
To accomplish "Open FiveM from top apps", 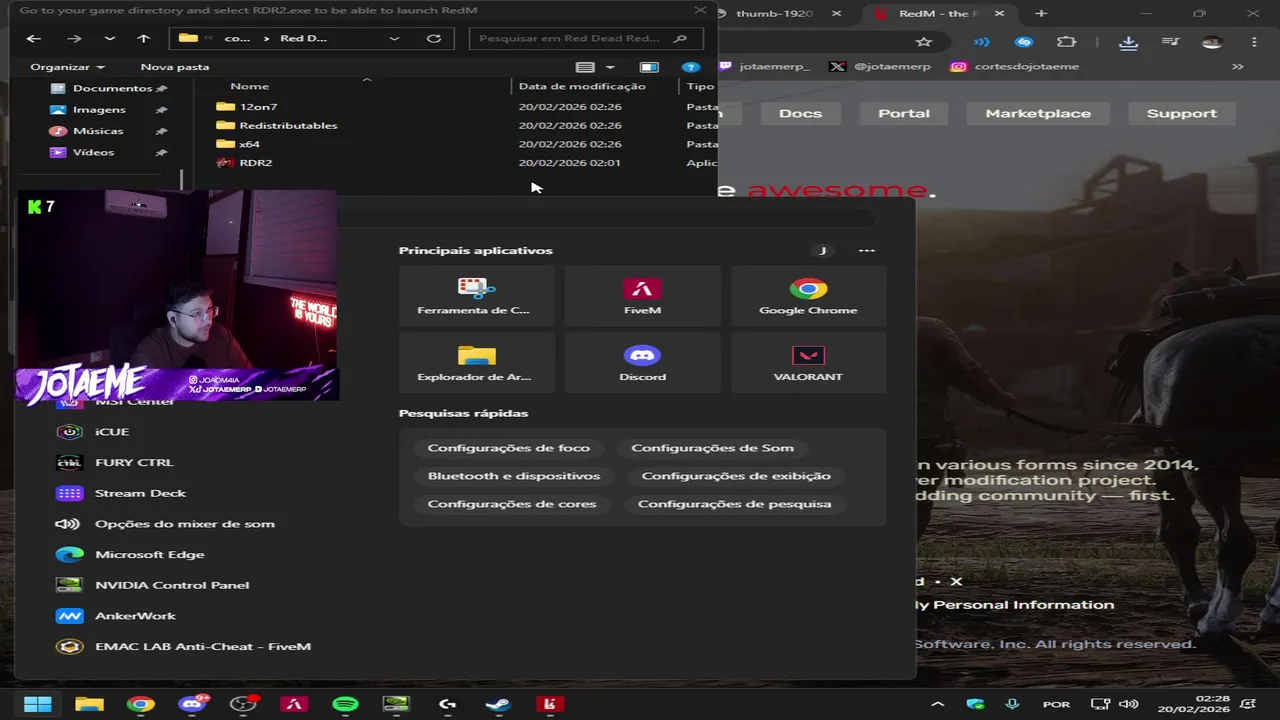I will (642, 296).
